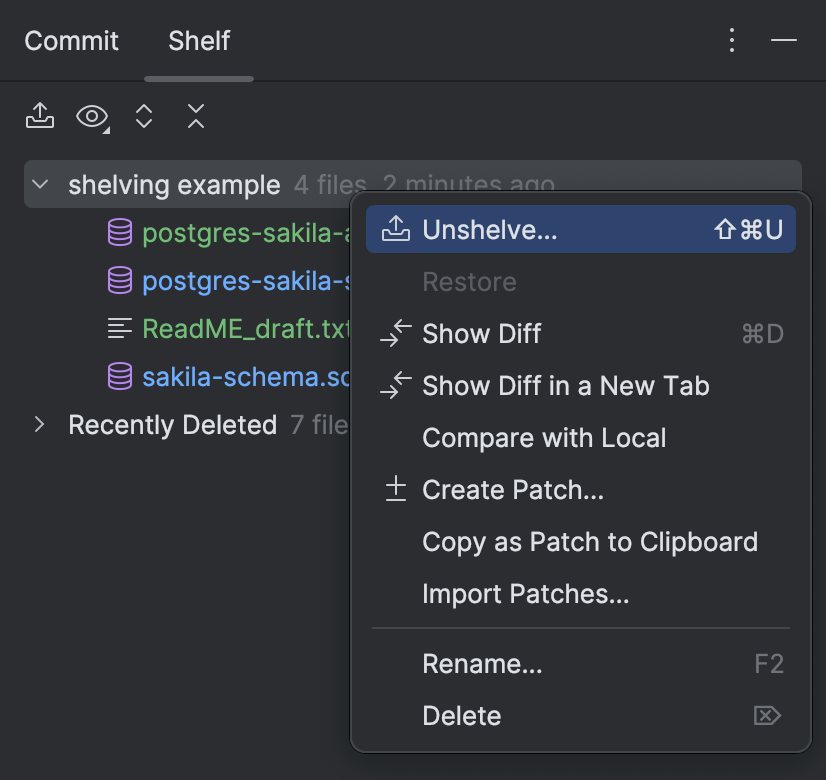The width and height of the screenshot is (826, 780).
Task: Click the '4 files' count text
Action: coord(330,185)
